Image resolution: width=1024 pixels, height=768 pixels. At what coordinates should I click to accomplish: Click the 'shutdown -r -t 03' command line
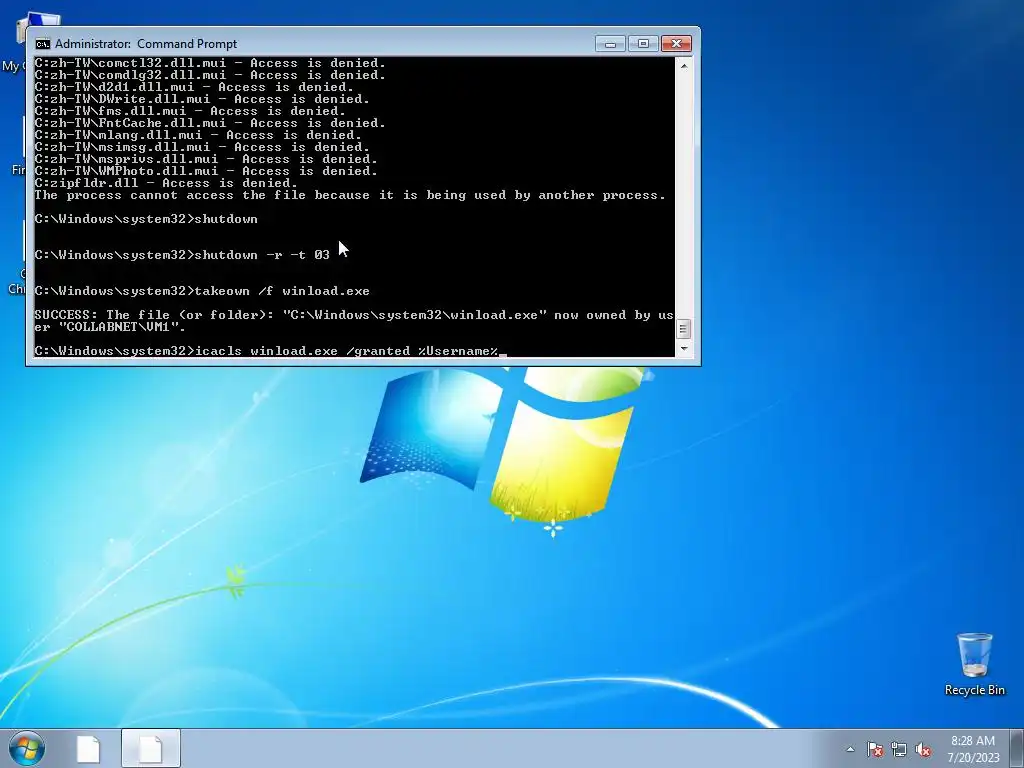[182, 255]
